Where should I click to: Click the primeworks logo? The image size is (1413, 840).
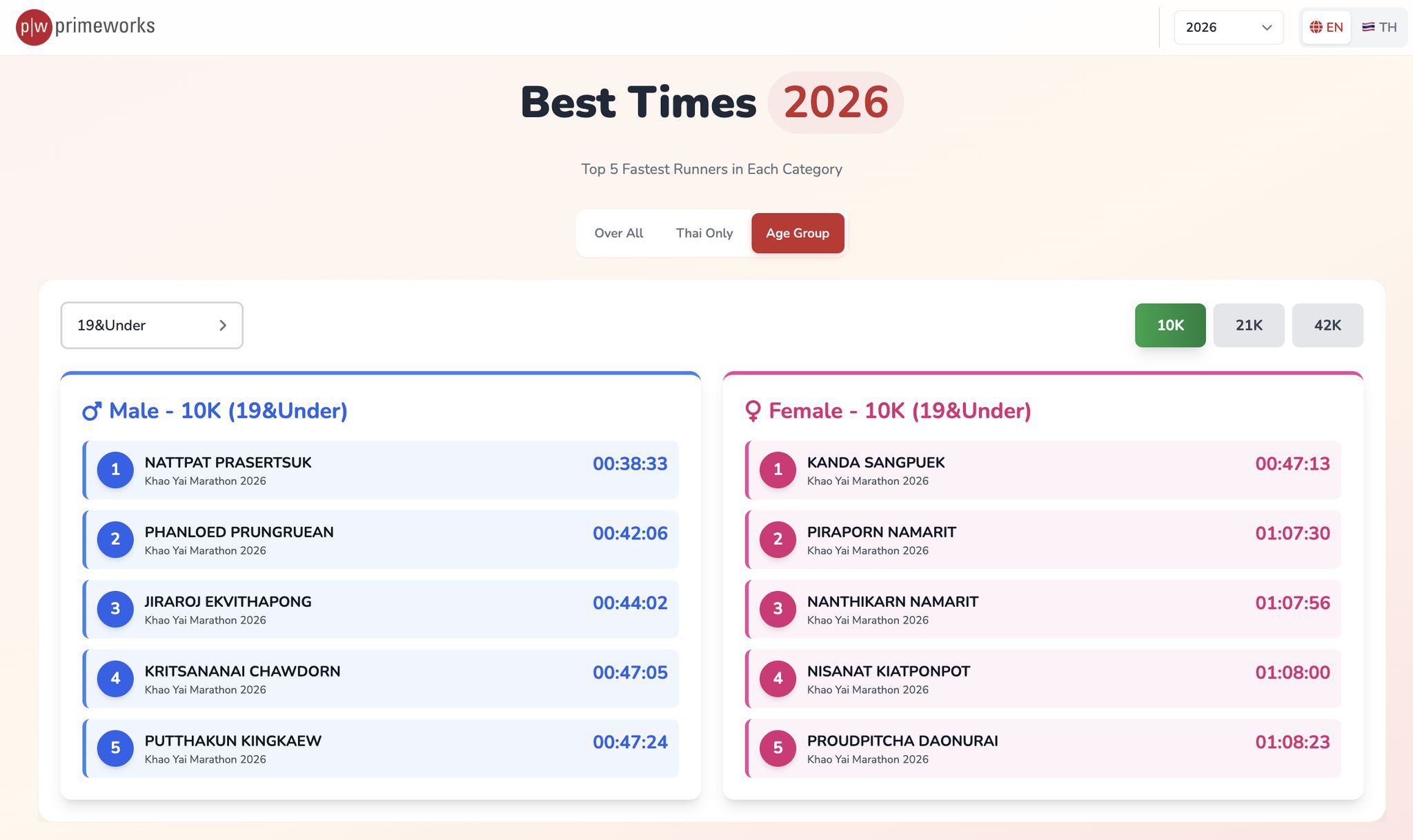point(86,27)
